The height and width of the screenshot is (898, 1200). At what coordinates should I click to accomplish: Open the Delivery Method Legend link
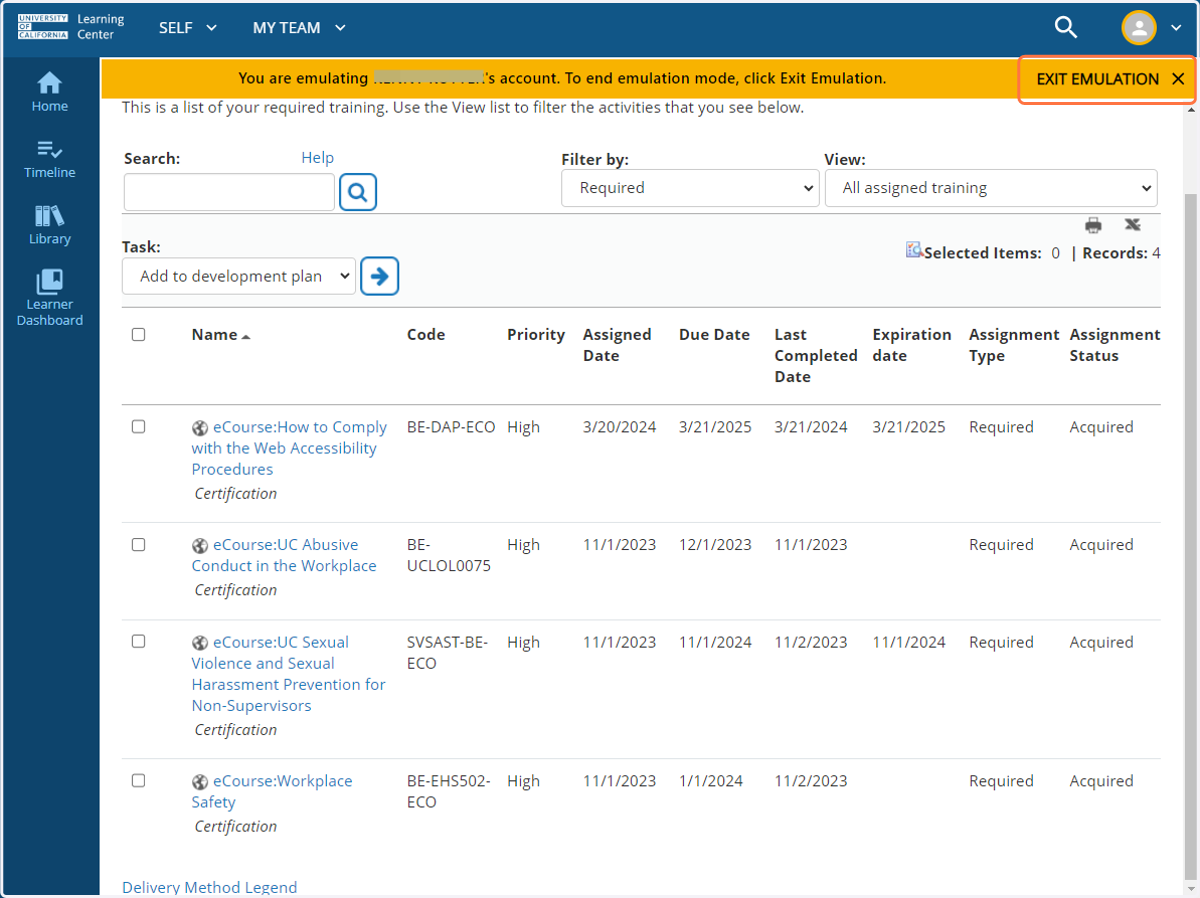[209, 888]
